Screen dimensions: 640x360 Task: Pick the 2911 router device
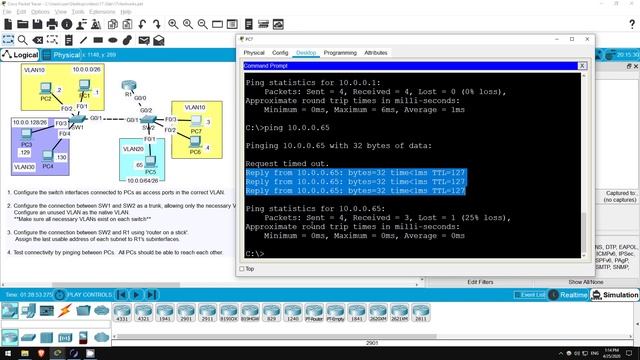tap(207, 313)
